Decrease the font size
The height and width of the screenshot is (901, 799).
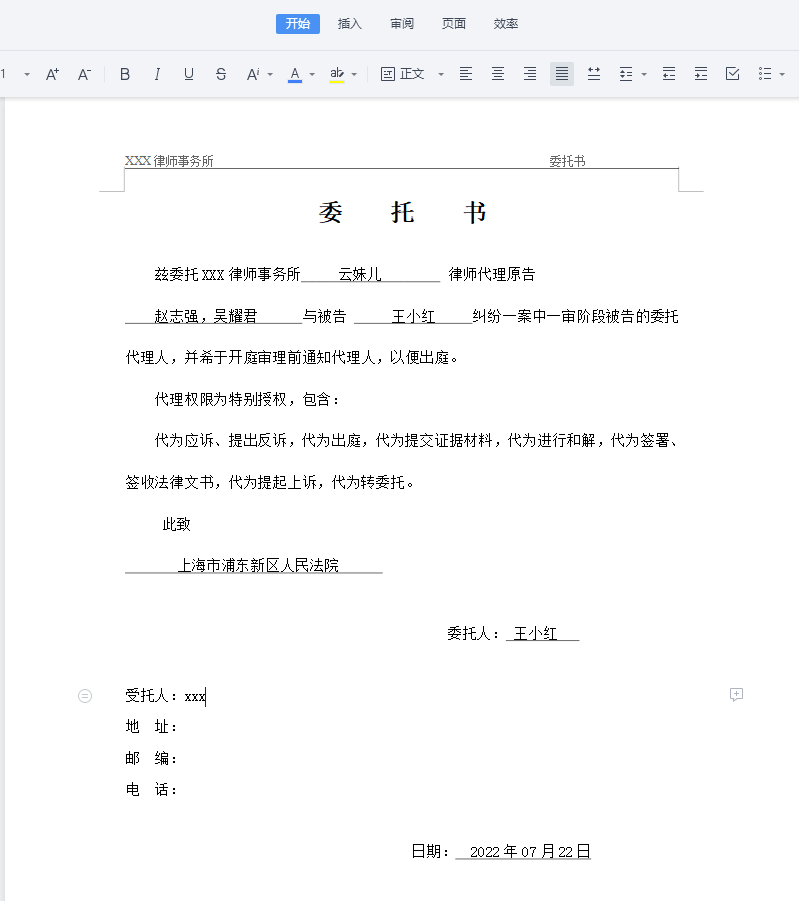(x=85, y=74)
